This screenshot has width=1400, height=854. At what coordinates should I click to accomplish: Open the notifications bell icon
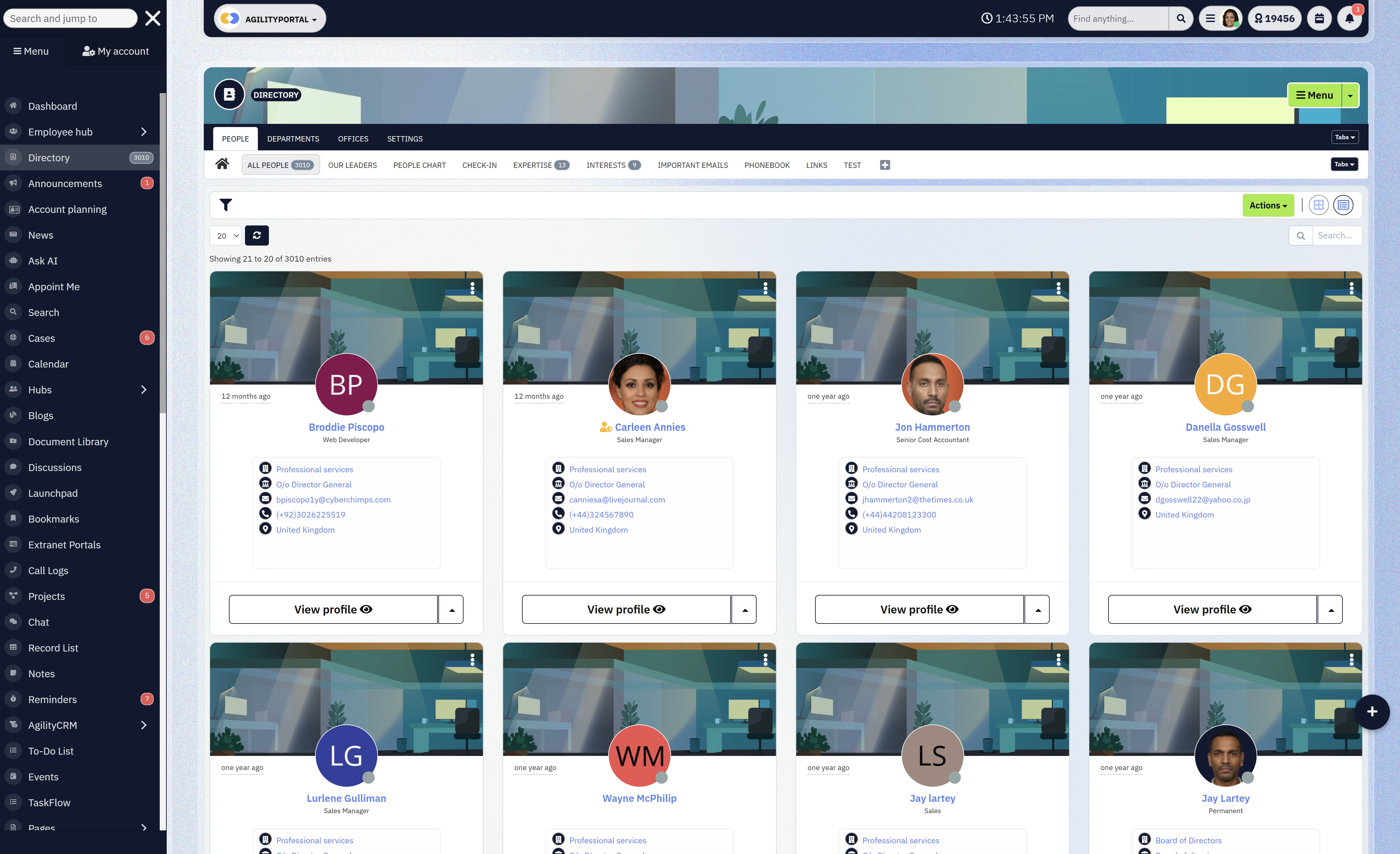(x=1349, y=19)
